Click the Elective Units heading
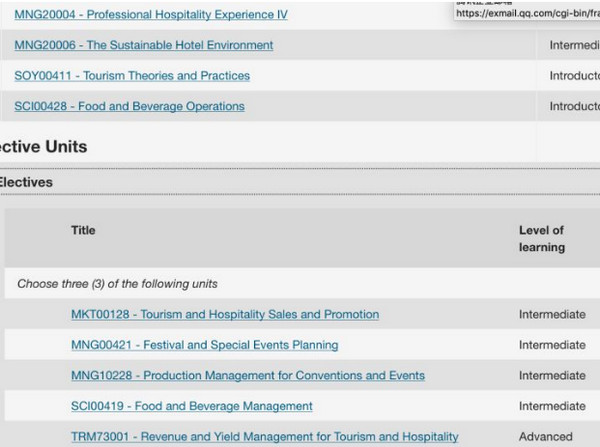This screenshot has width=600, height=447. (43, 147)
